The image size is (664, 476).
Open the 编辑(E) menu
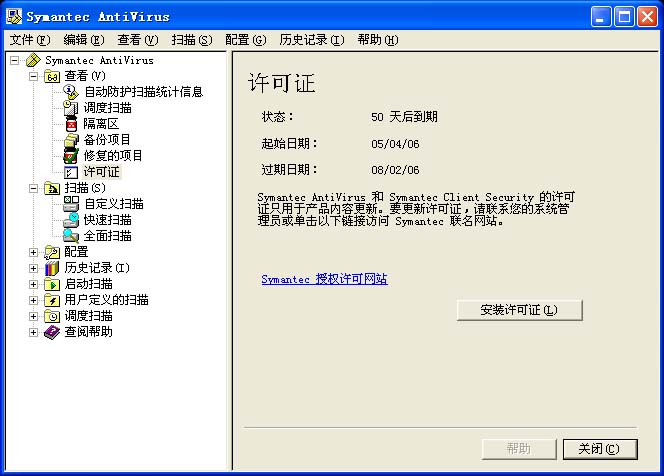[84, 40]
